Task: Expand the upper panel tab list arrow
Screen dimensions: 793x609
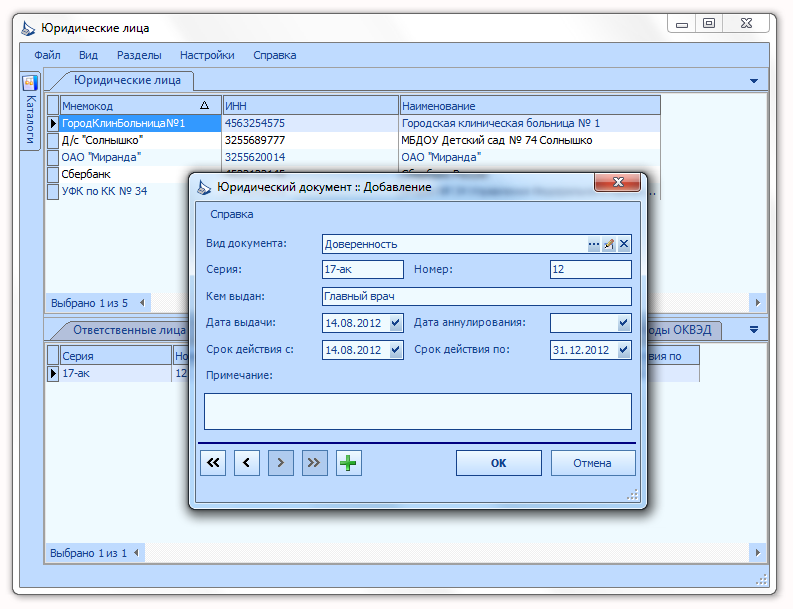Action: click(754, 81)
